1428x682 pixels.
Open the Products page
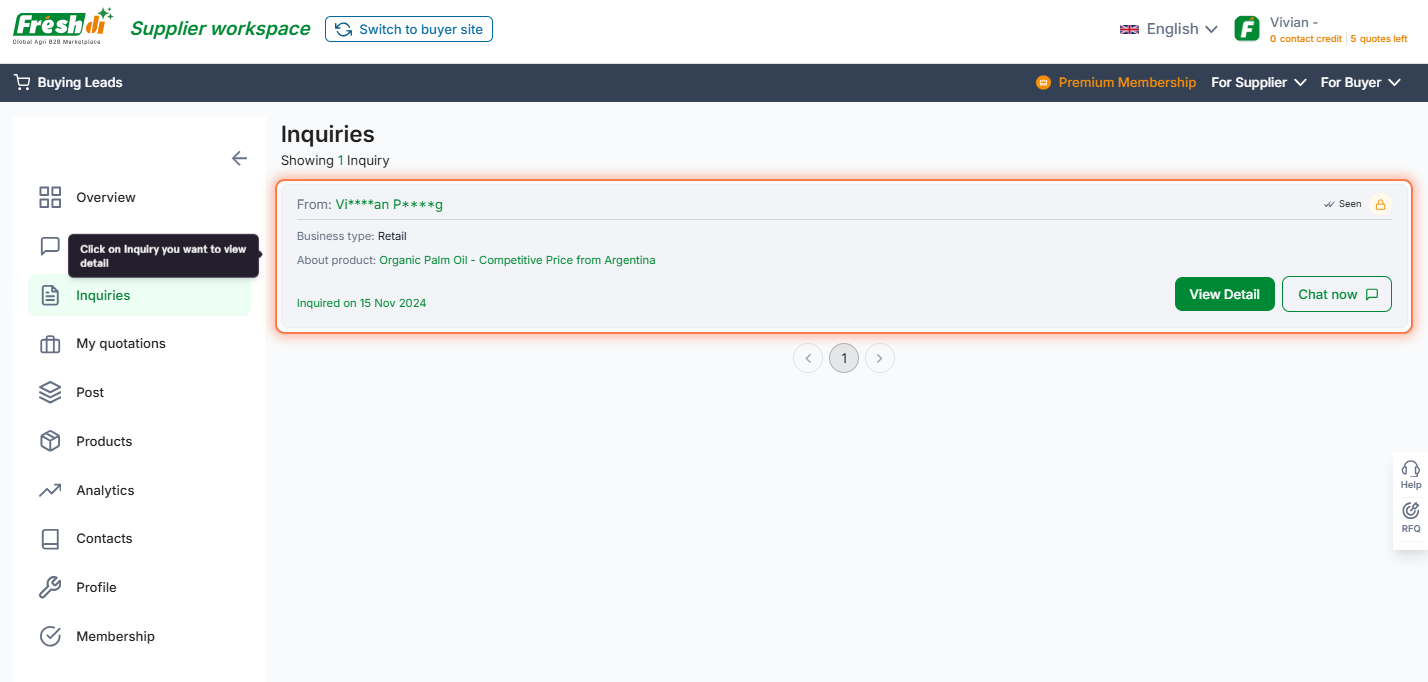104,441
